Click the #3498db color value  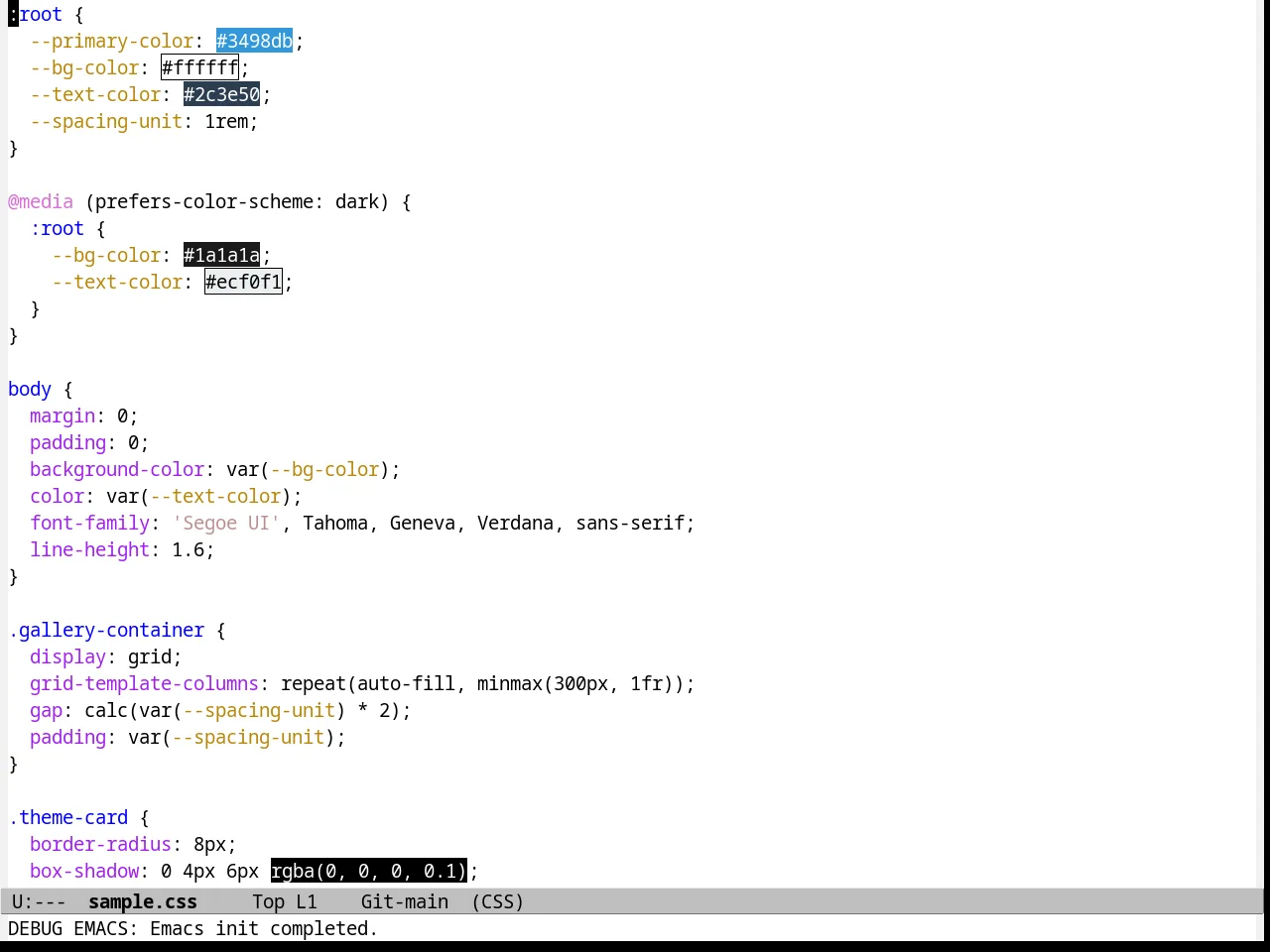coord(254,41)
